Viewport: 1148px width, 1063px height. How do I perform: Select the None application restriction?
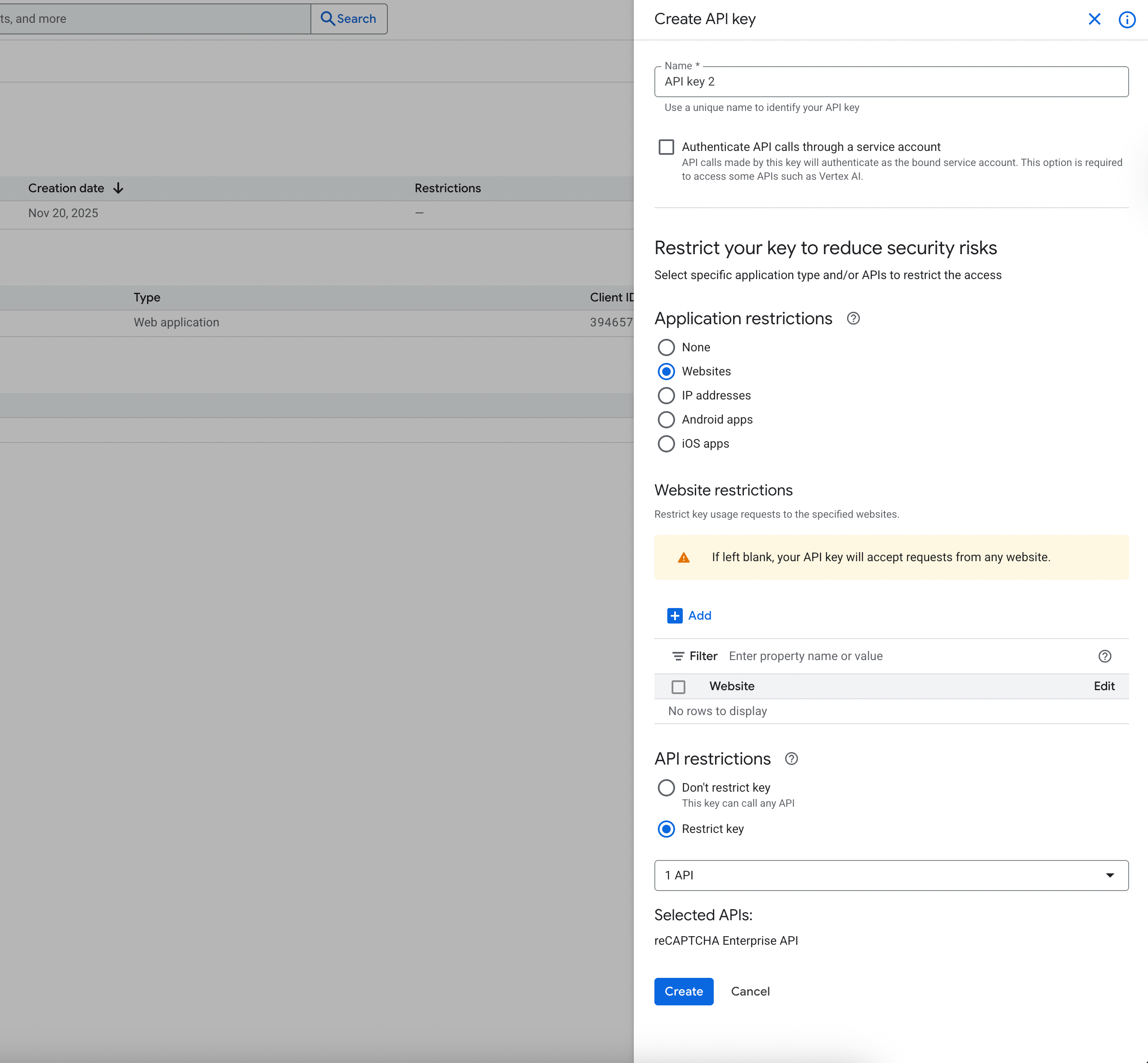(x=666, y=347)
